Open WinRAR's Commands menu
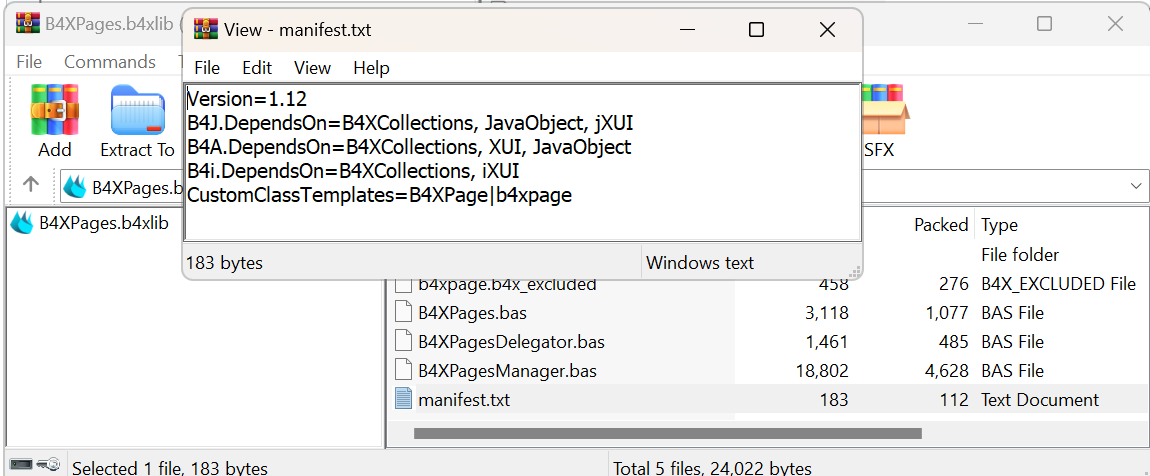Image resolution: width=1150 pixels, height=476 pixels. pyautogui.click(x=110, y=62)
